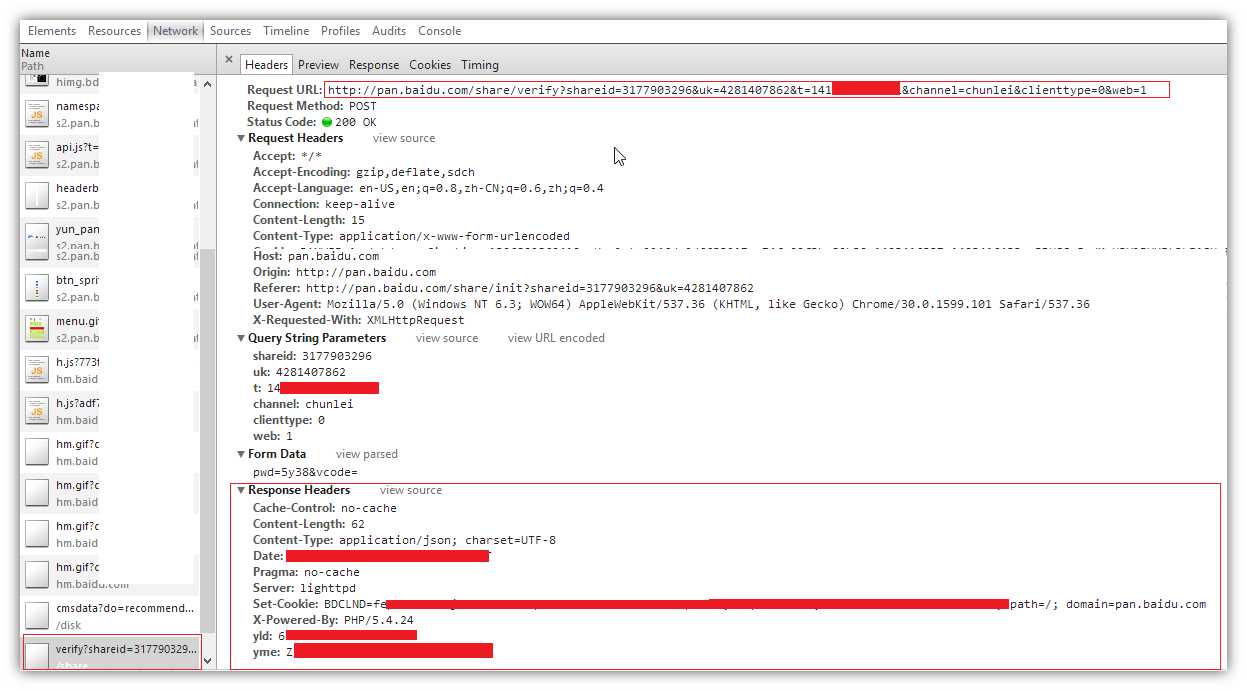Select the namespace JS file icon

(37, 114)
